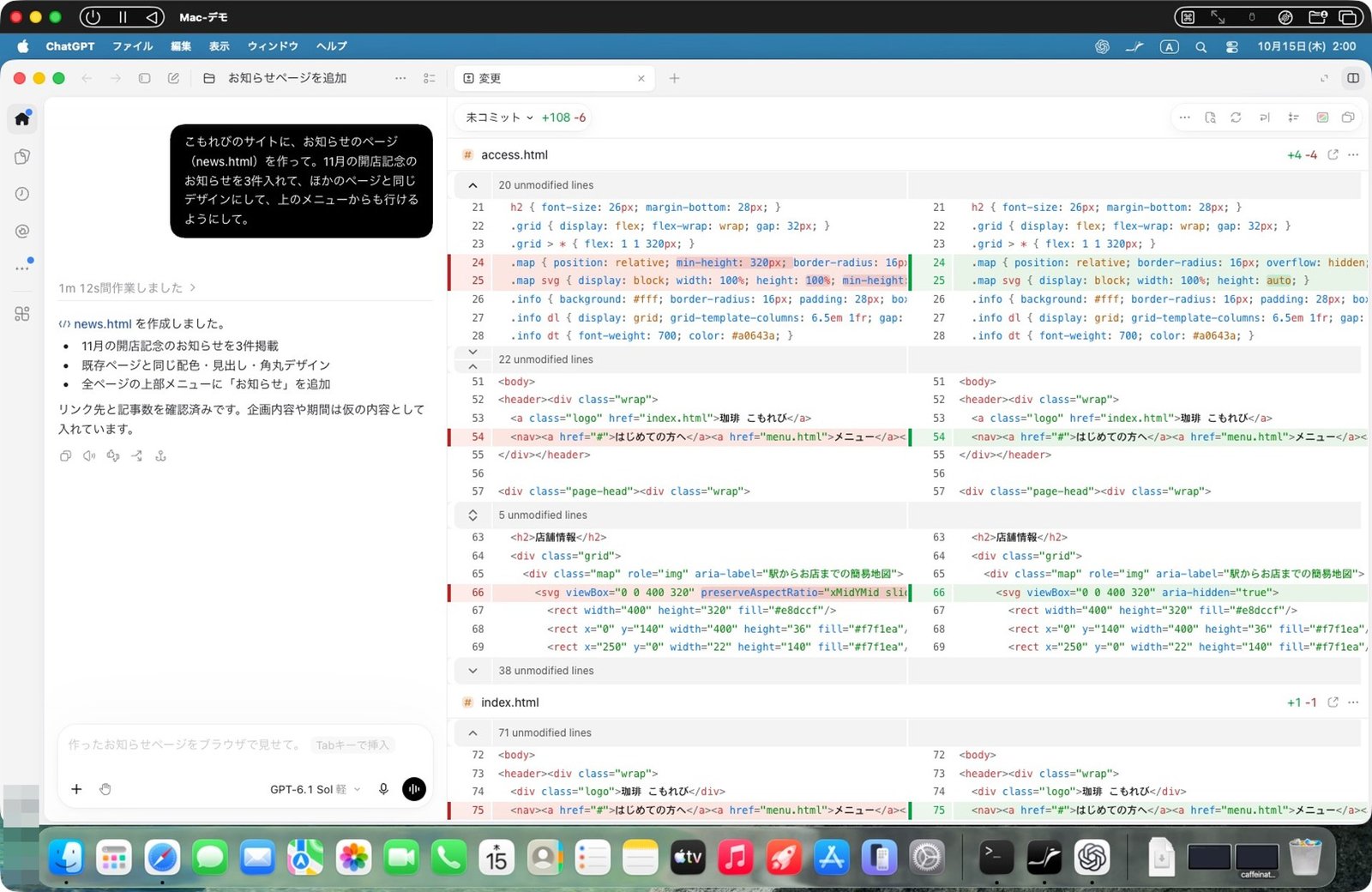Click the diff color highlight swatch icon
This screenshot has height=892, width=1372.
(x=1322, y=118)
